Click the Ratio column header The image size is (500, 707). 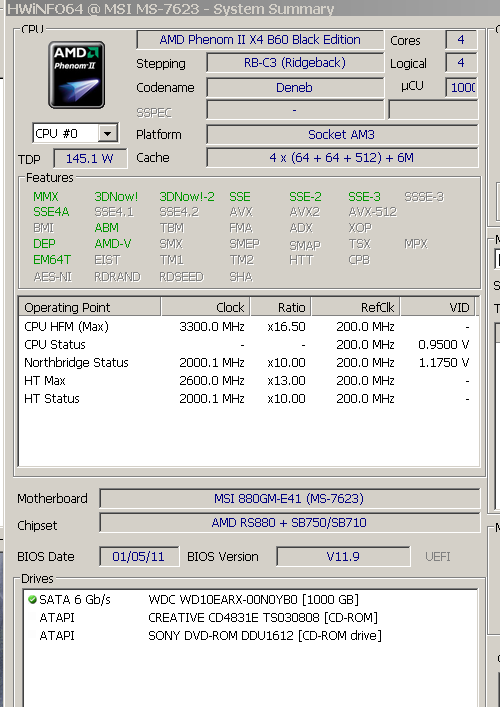[280, 308]
